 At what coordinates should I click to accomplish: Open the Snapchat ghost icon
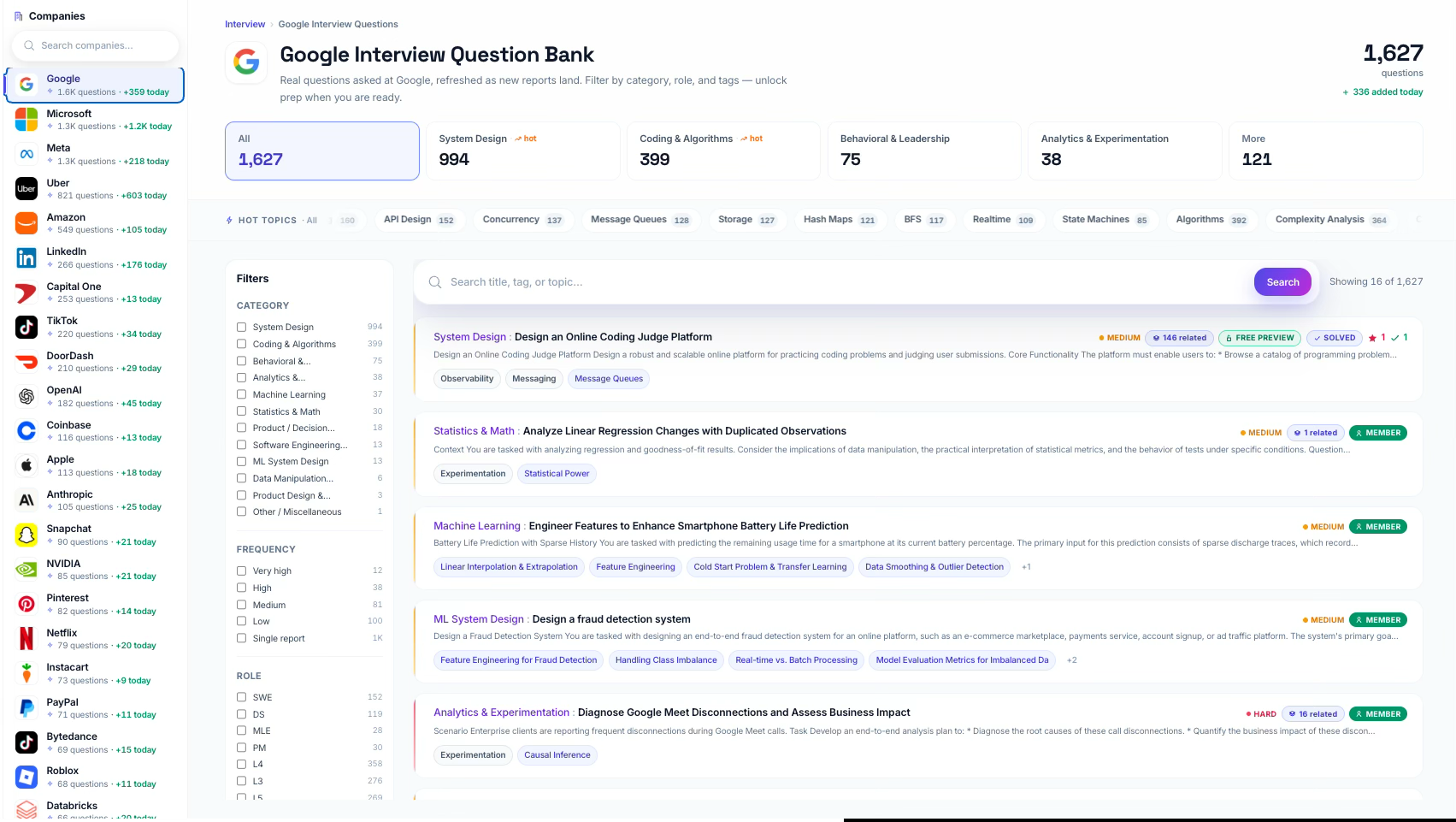pyautogui.click(x=27, y=535)
